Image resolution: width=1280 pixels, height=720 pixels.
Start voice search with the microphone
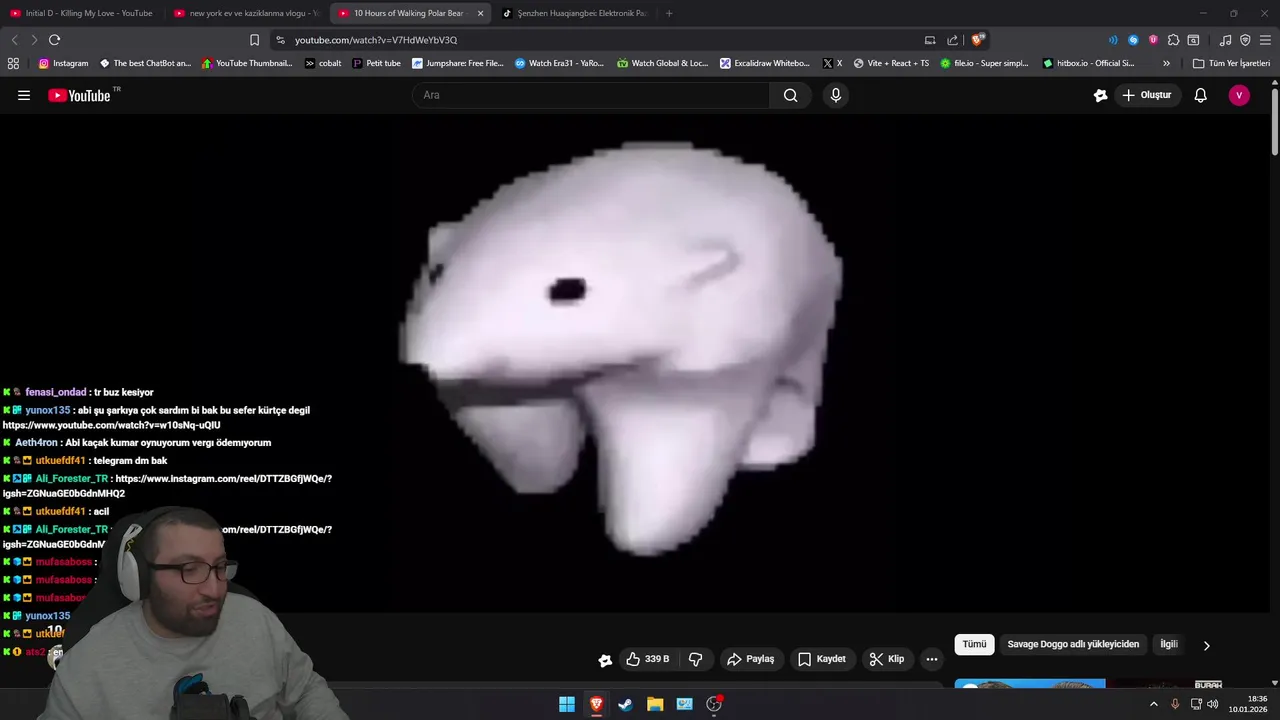click(836, 95)
